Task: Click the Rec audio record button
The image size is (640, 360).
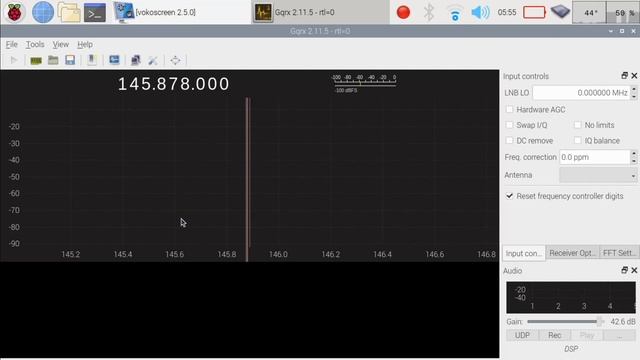Action: [x=554, y=335]
